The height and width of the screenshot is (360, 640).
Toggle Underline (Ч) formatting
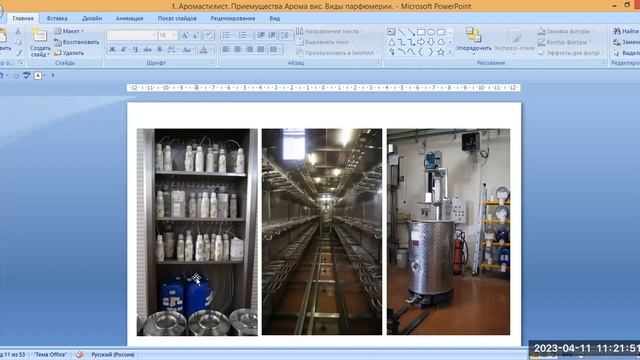135,50
